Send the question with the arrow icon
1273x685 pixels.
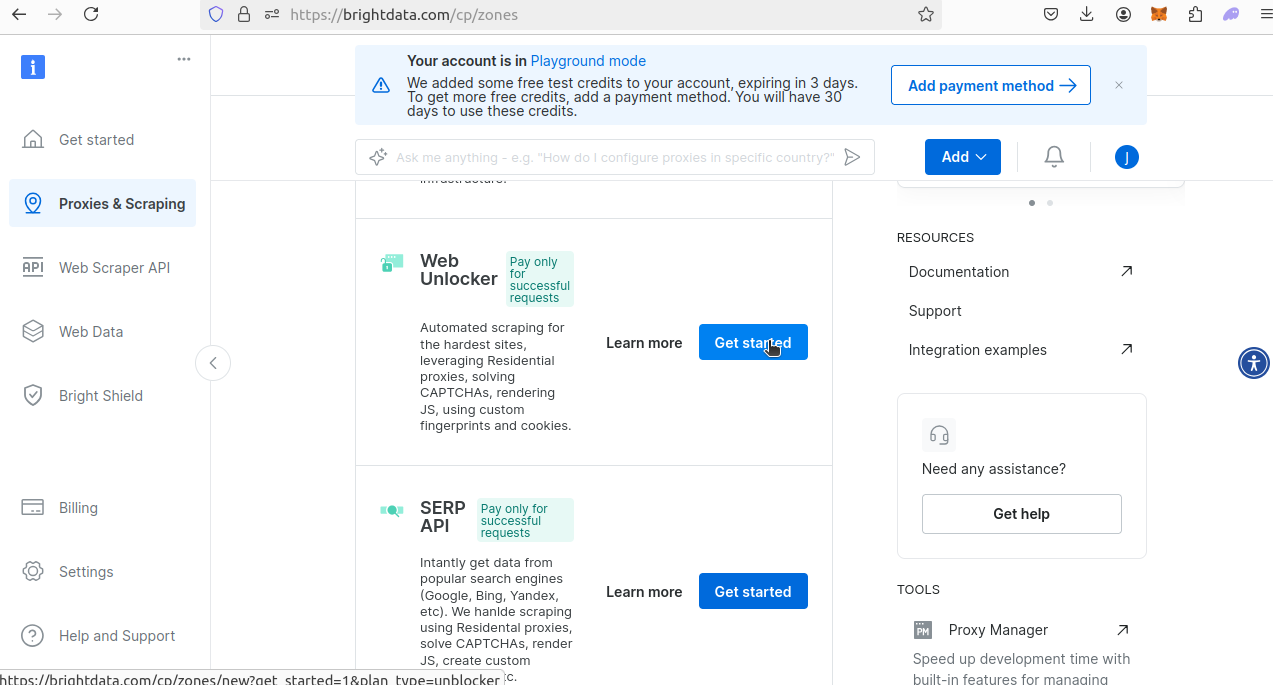tap(852, 157)
